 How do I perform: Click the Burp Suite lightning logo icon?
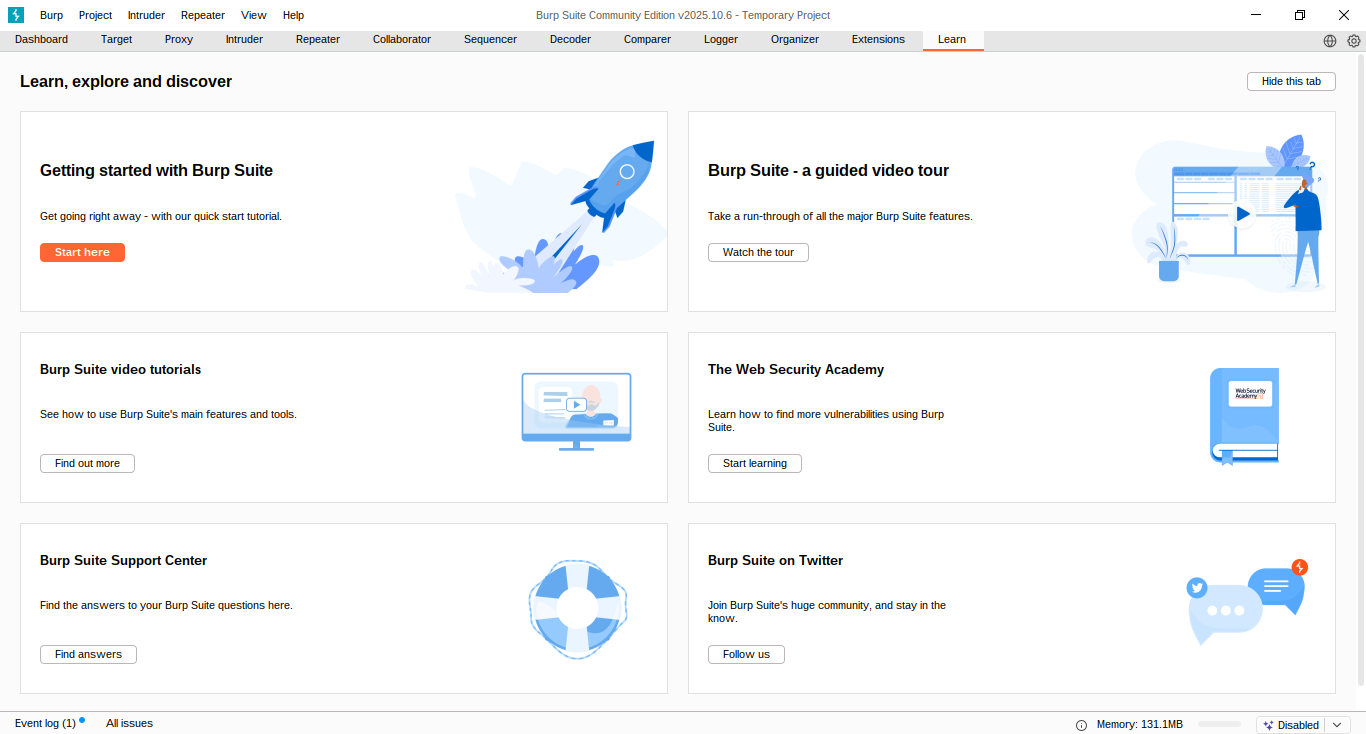(16, 15)
